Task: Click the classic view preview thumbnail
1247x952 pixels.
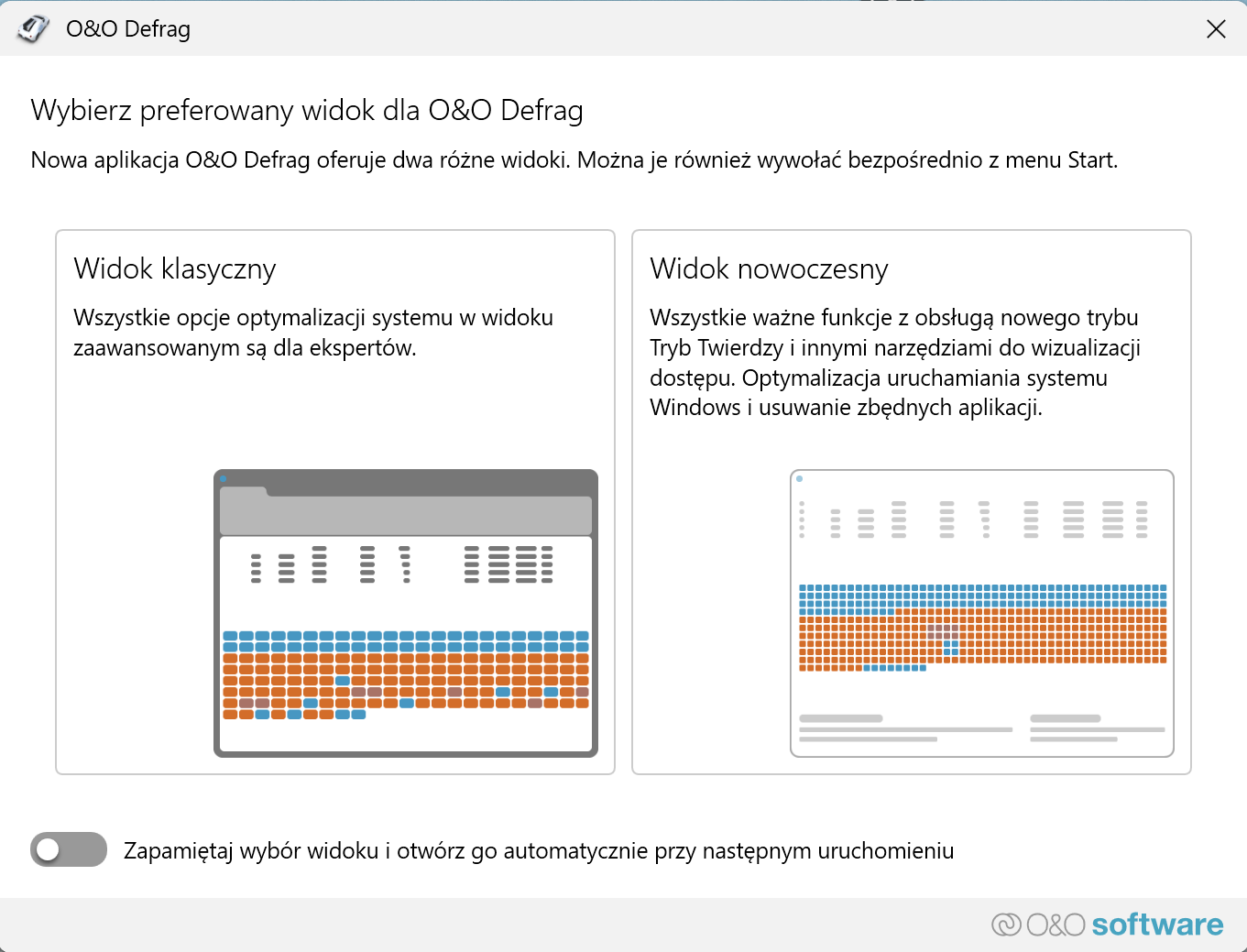Action: (406, 613)
